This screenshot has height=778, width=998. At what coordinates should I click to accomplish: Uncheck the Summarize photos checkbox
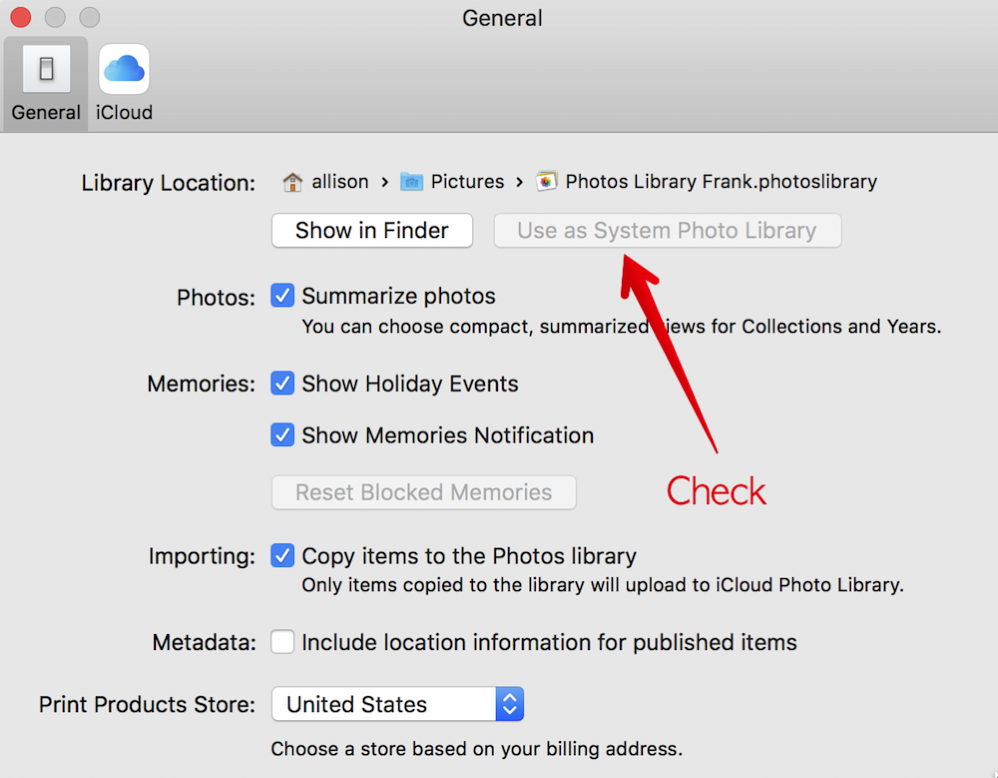pos(283,296)
